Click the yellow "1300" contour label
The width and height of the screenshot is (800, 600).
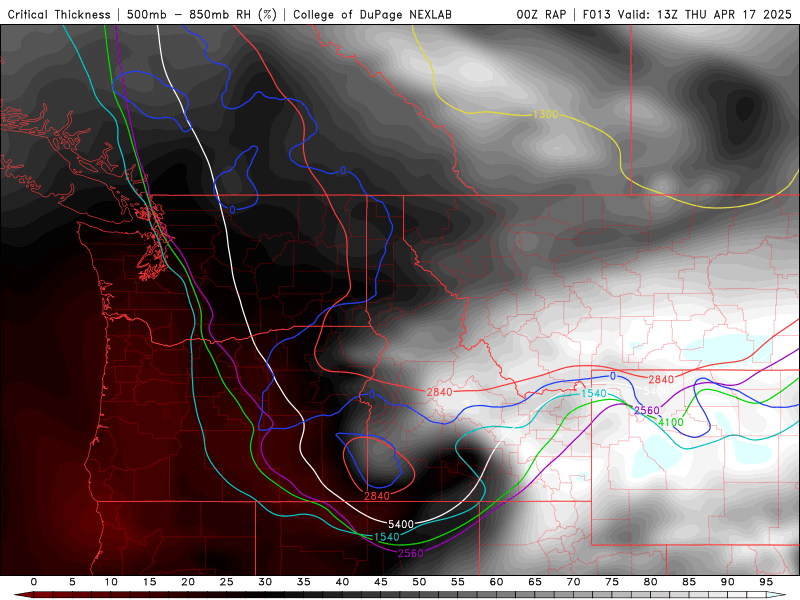(545, 114)
